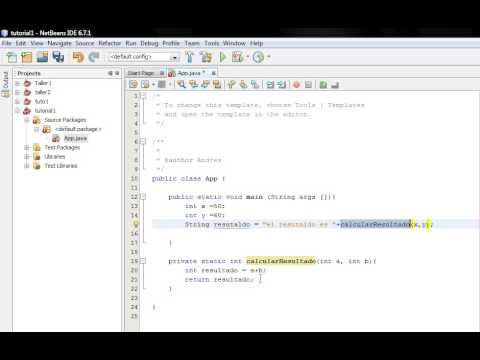Jump to last edit in editor toolbar
The width and height of the screenshot is (480, 360).
coord(133,84)
